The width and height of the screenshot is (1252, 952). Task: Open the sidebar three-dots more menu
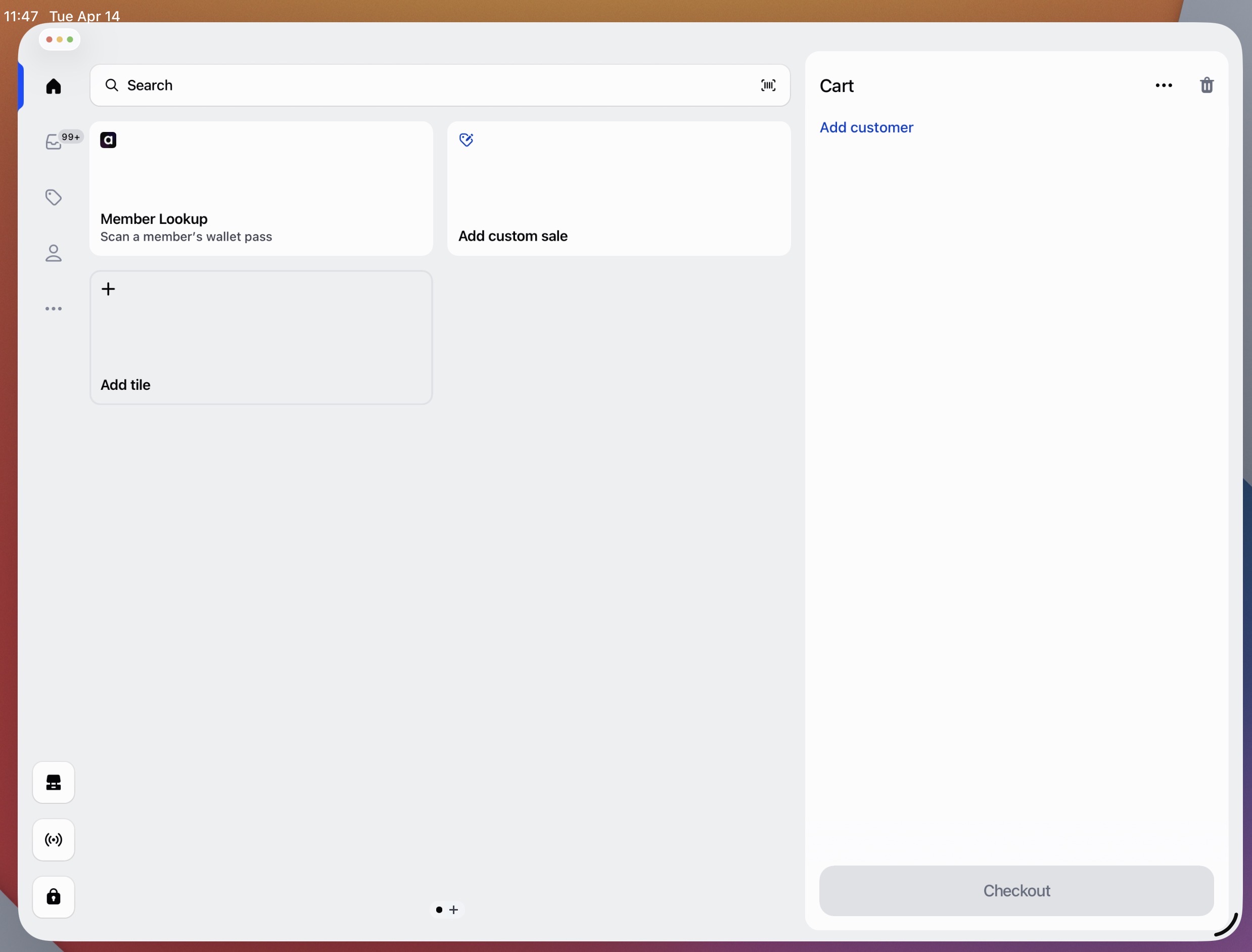click(53, 309)
